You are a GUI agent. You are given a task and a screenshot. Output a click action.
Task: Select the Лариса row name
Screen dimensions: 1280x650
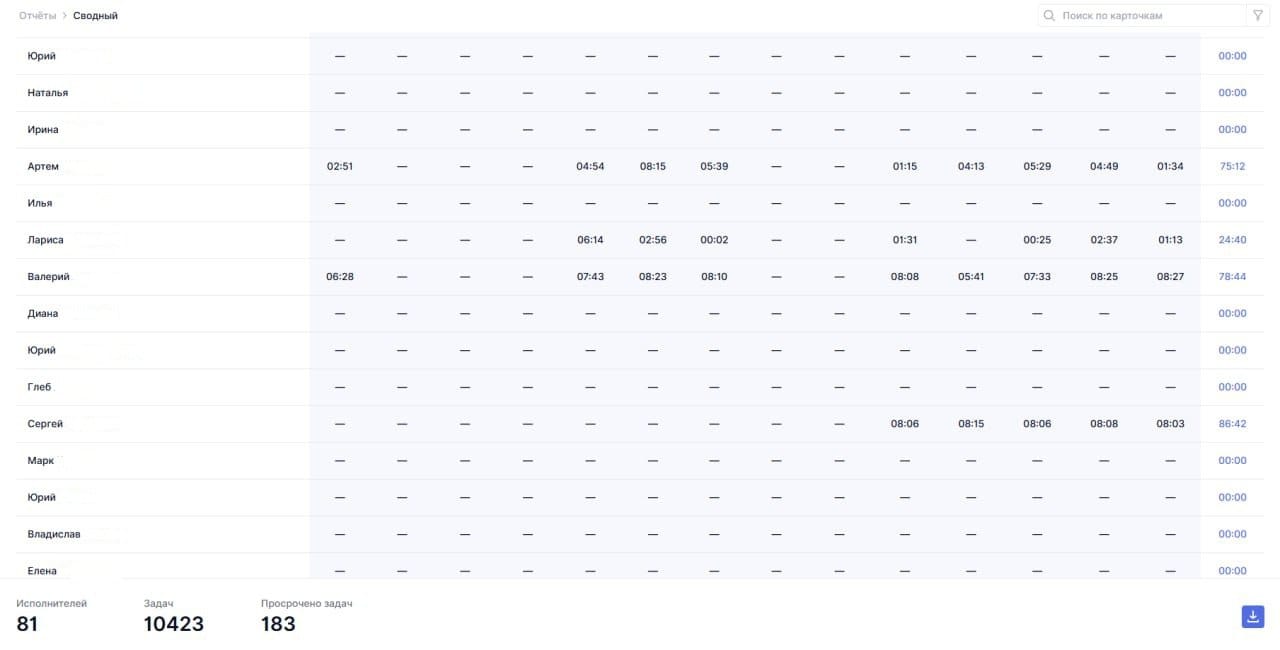(45, 240)
